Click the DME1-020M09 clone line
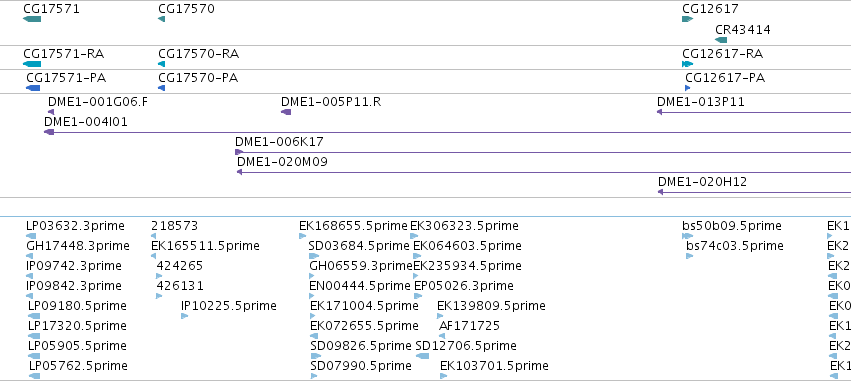The height and width of the screenshot is (381, 851). click(x=544, y=173)
